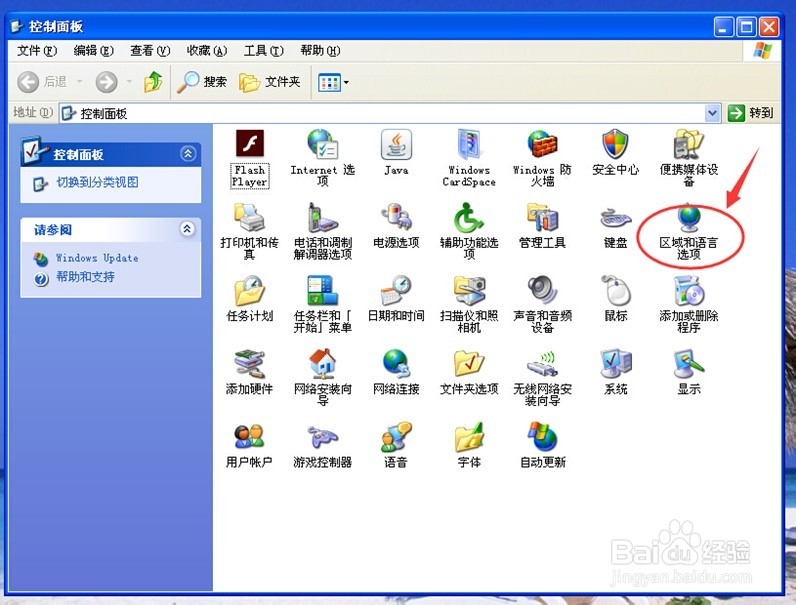Go up one folder level
Screen dimensions: 796x605
click(x=153, y=82)
